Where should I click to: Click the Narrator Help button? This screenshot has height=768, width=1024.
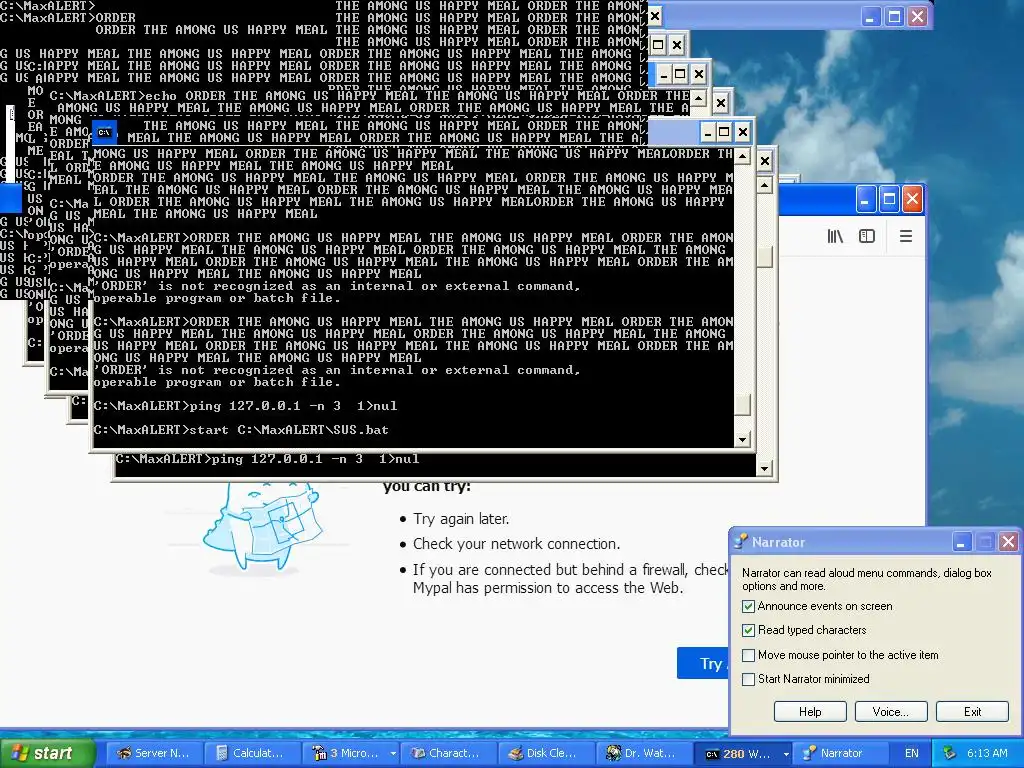point(810,712)
